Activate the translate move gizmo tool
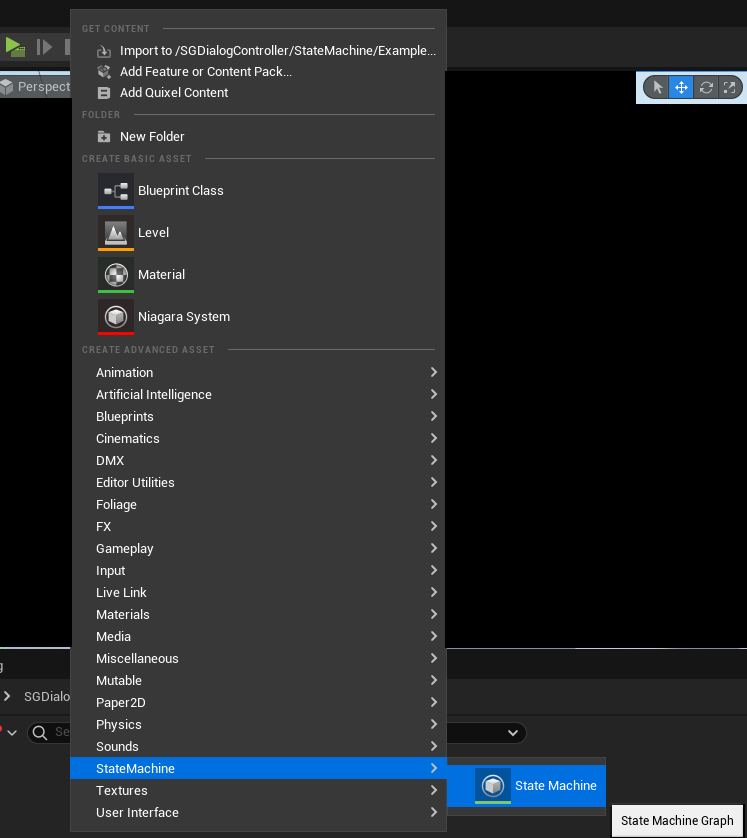The height and width of the screenshot is (838, 747). tap(681, 87)
